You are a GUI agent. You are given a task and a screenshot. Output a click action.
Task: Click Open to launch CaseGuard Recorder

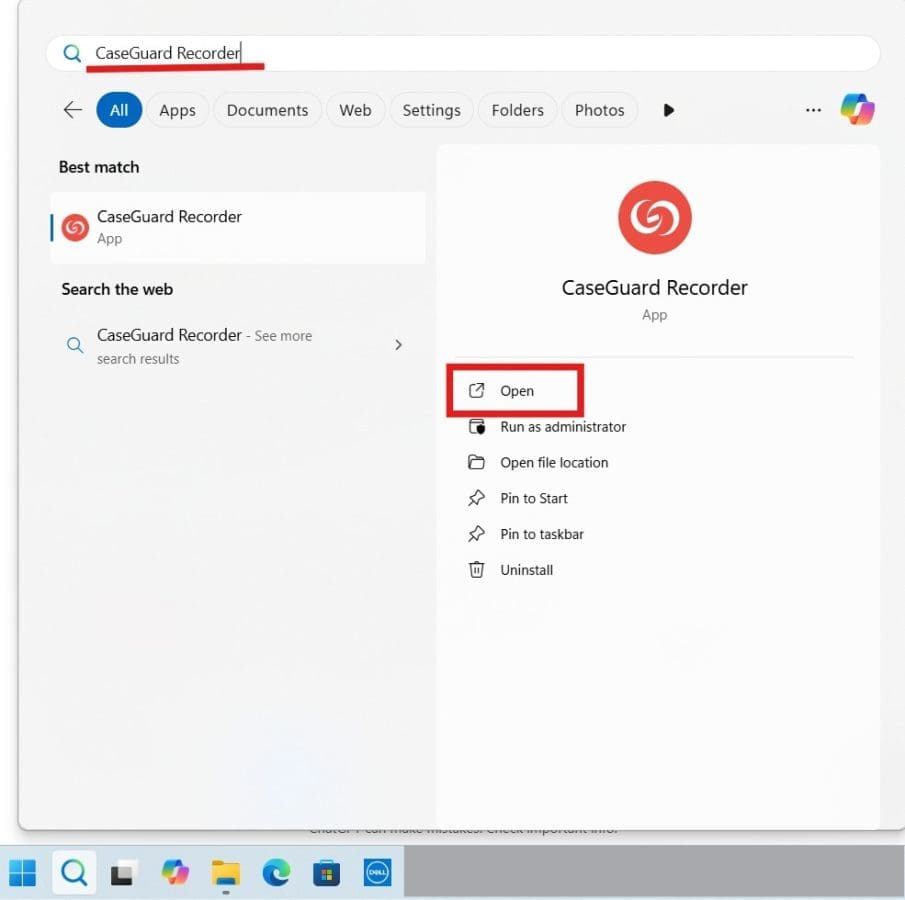tap(516, 391)
